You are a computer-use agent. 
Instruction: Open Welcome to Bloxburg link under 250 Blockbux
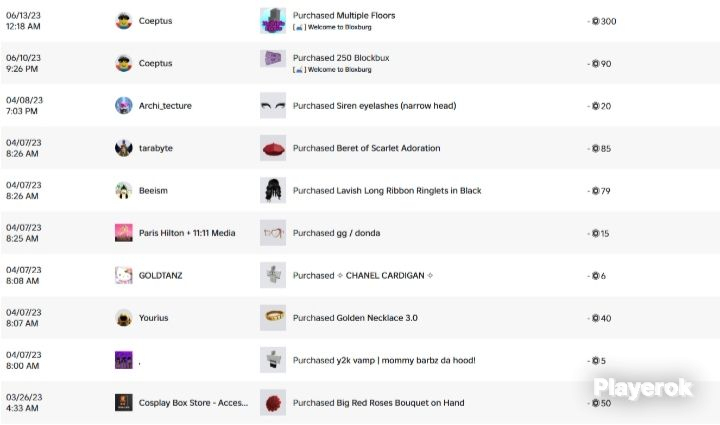332,70
